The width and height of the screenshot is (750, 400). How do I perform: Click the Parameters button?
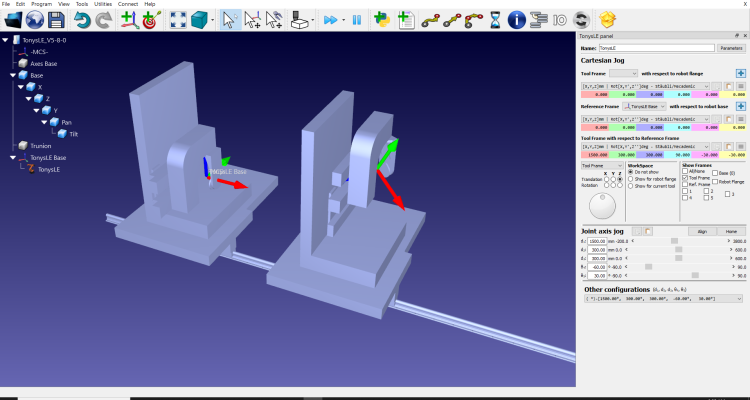tap(731, 48)
